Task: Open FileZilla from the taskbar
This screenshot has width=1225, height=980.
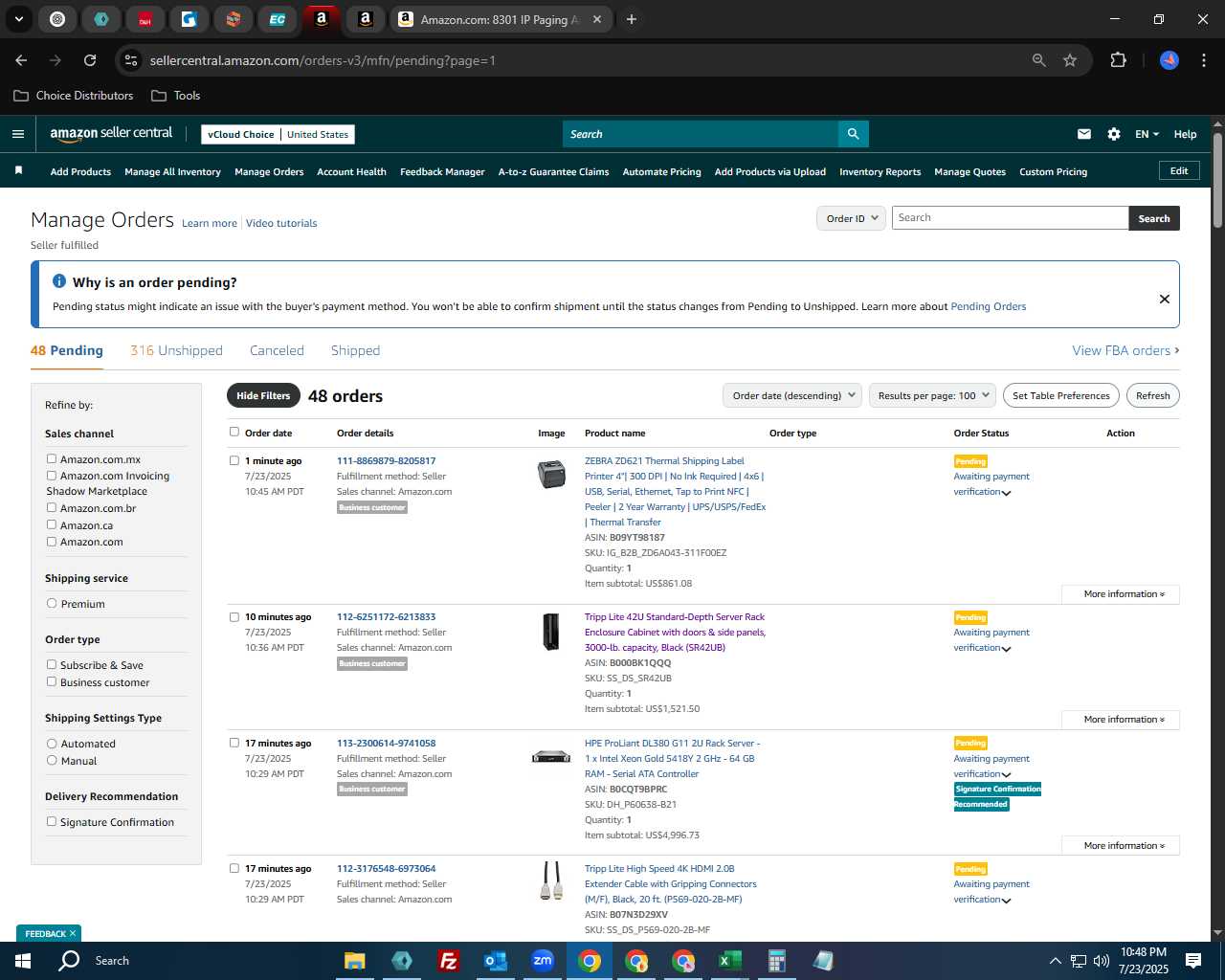Action: 448,961
